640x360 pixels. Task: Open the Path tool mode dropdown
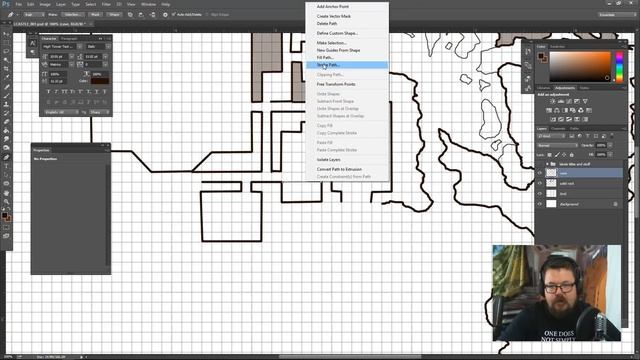click(33, 15)
